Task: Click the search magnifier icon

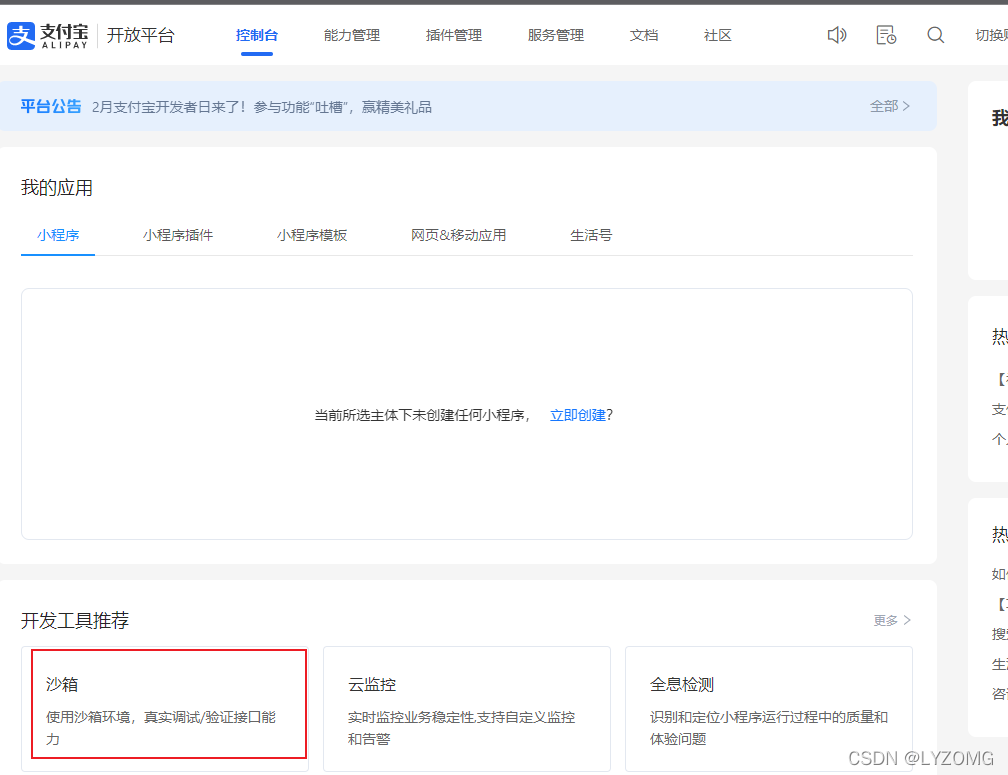Action: point(935,35)
